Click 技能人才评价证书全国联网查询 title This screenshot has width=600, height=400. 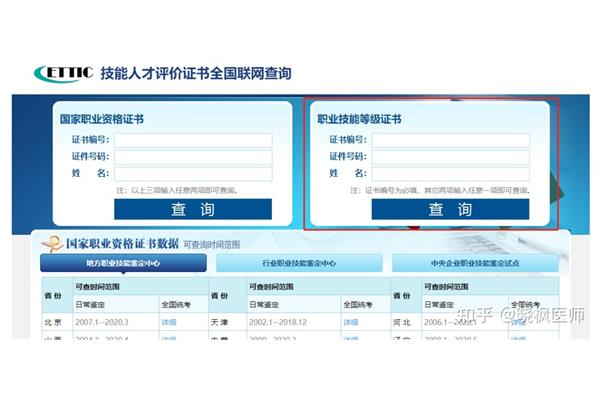tap(196, 73)
